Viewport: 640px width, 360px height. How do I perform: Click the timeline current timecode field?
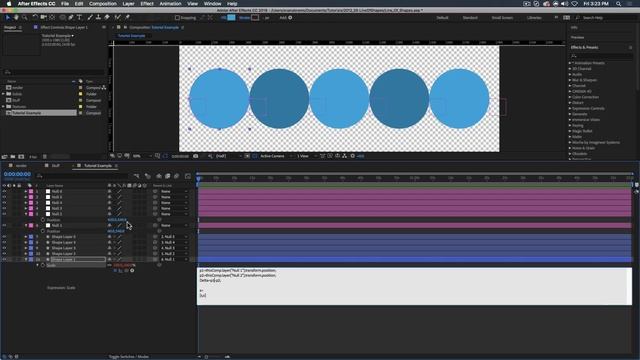click(x=17, y=174)
